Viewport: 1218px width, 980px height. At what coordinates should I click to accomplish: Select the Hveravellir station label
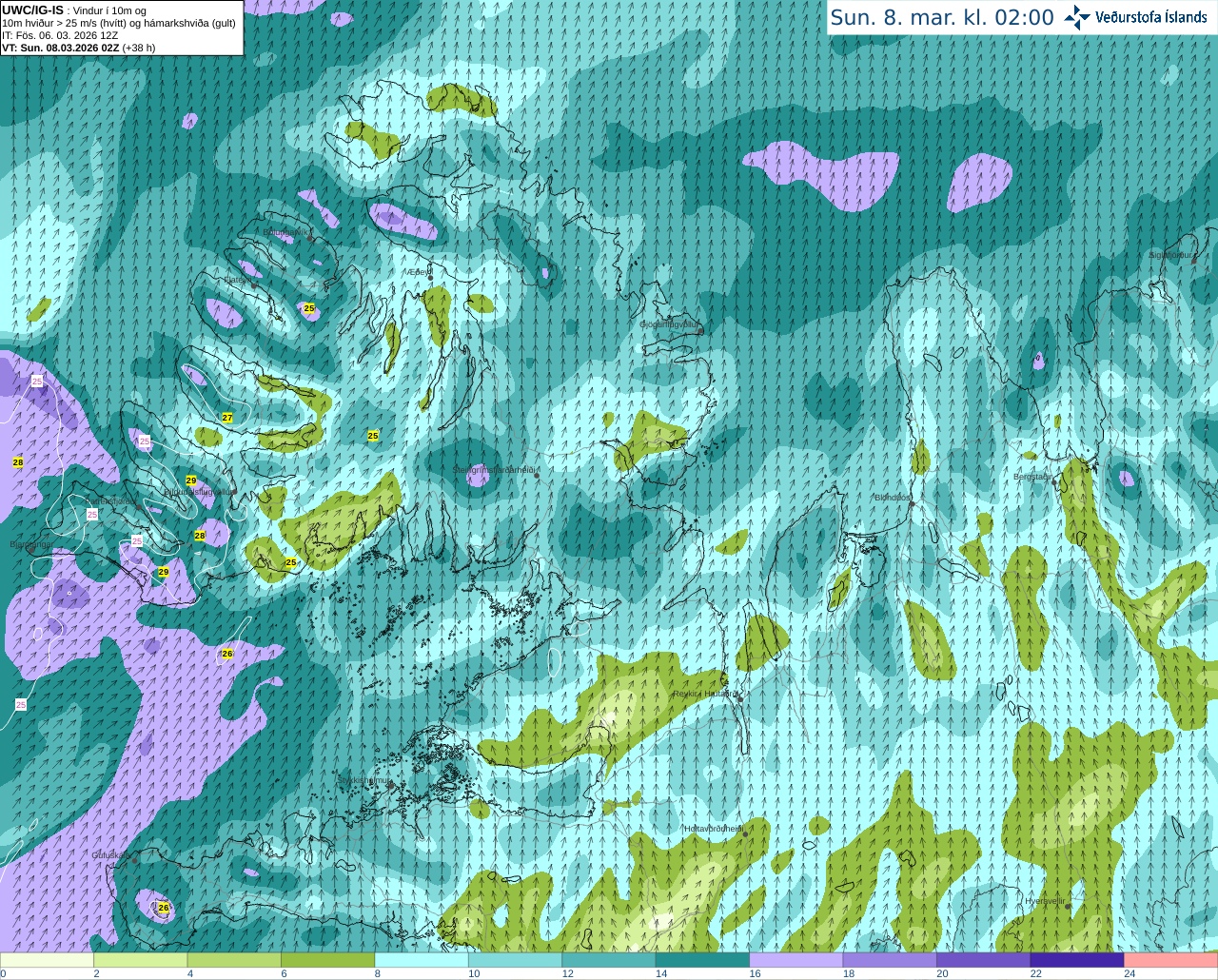pyautogui.click(x=1045, y=900)
